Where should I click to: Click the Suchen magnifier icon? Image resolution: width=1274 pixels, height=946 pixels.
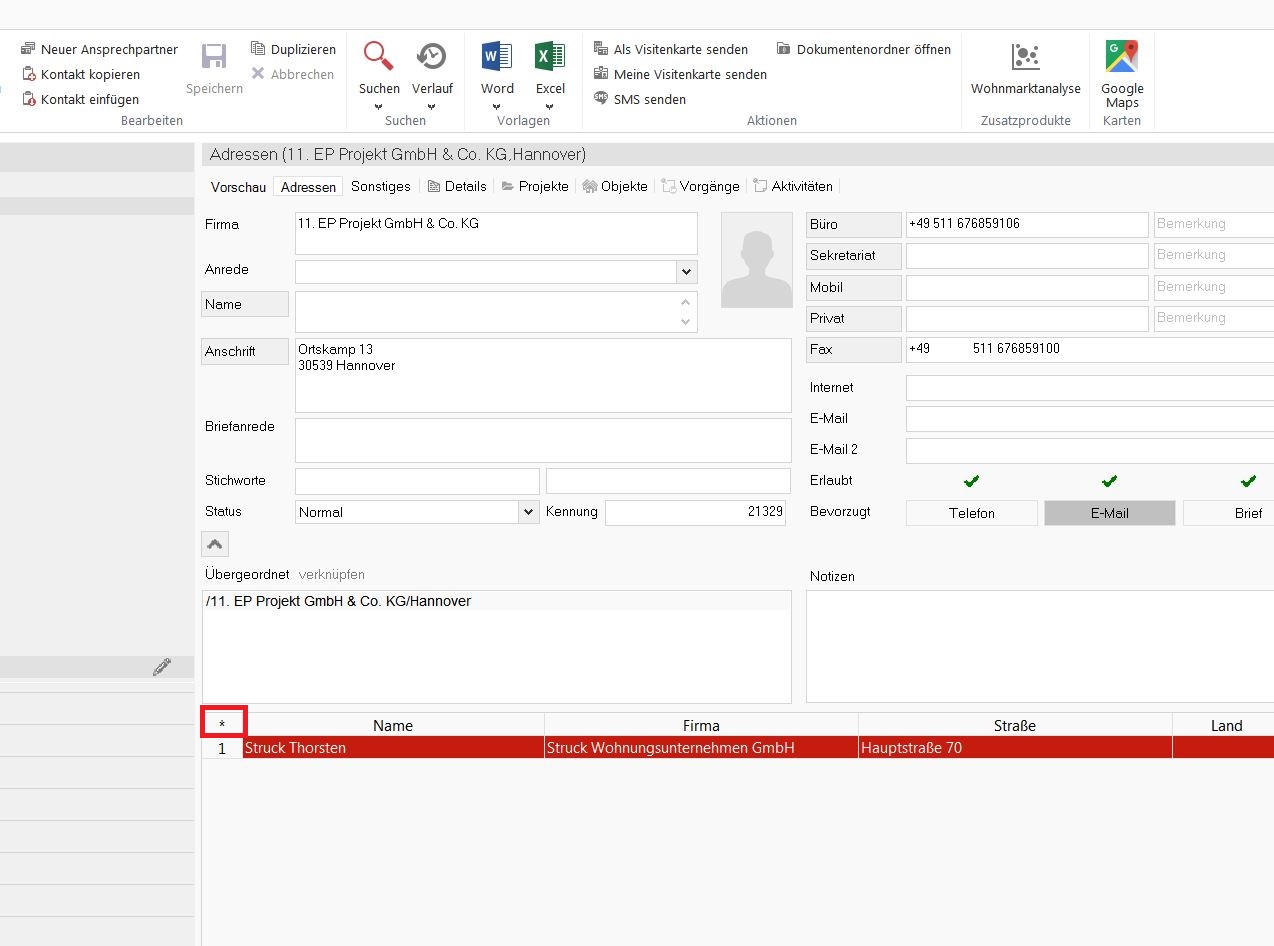point(378,57)
